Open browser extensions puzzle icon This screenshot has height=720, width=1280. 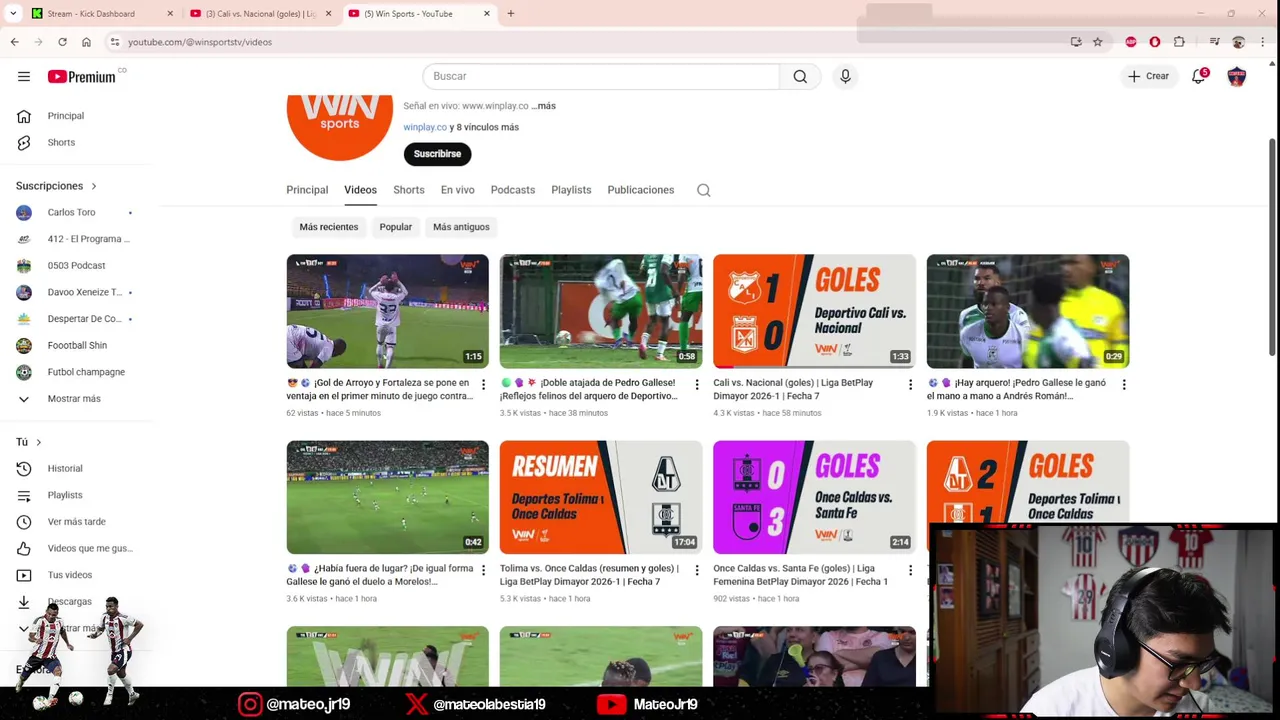click(x=1179, y=42)
